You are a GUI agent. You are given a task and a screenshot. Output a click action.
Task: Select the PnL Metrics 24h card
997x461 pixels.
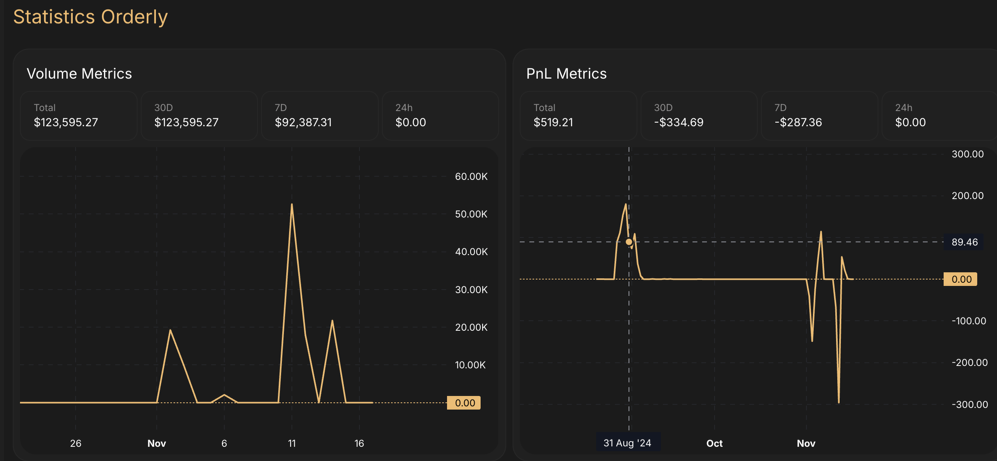(x=938, y=116)
